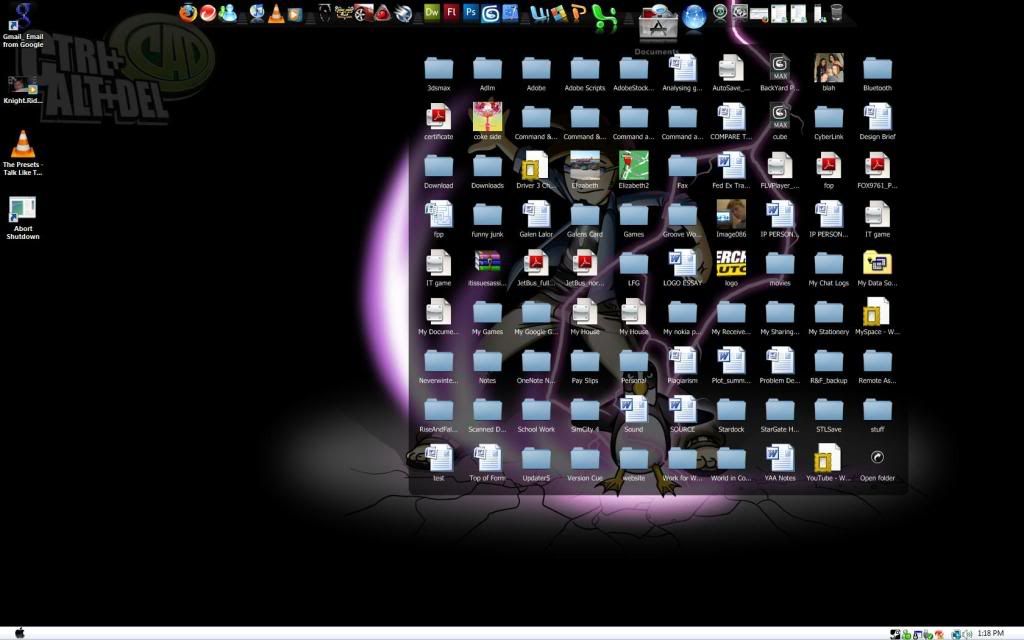The width and height of the screenshot is (1024, 640).
Task: Click the 1:18 PM clock
Action: 990,633
